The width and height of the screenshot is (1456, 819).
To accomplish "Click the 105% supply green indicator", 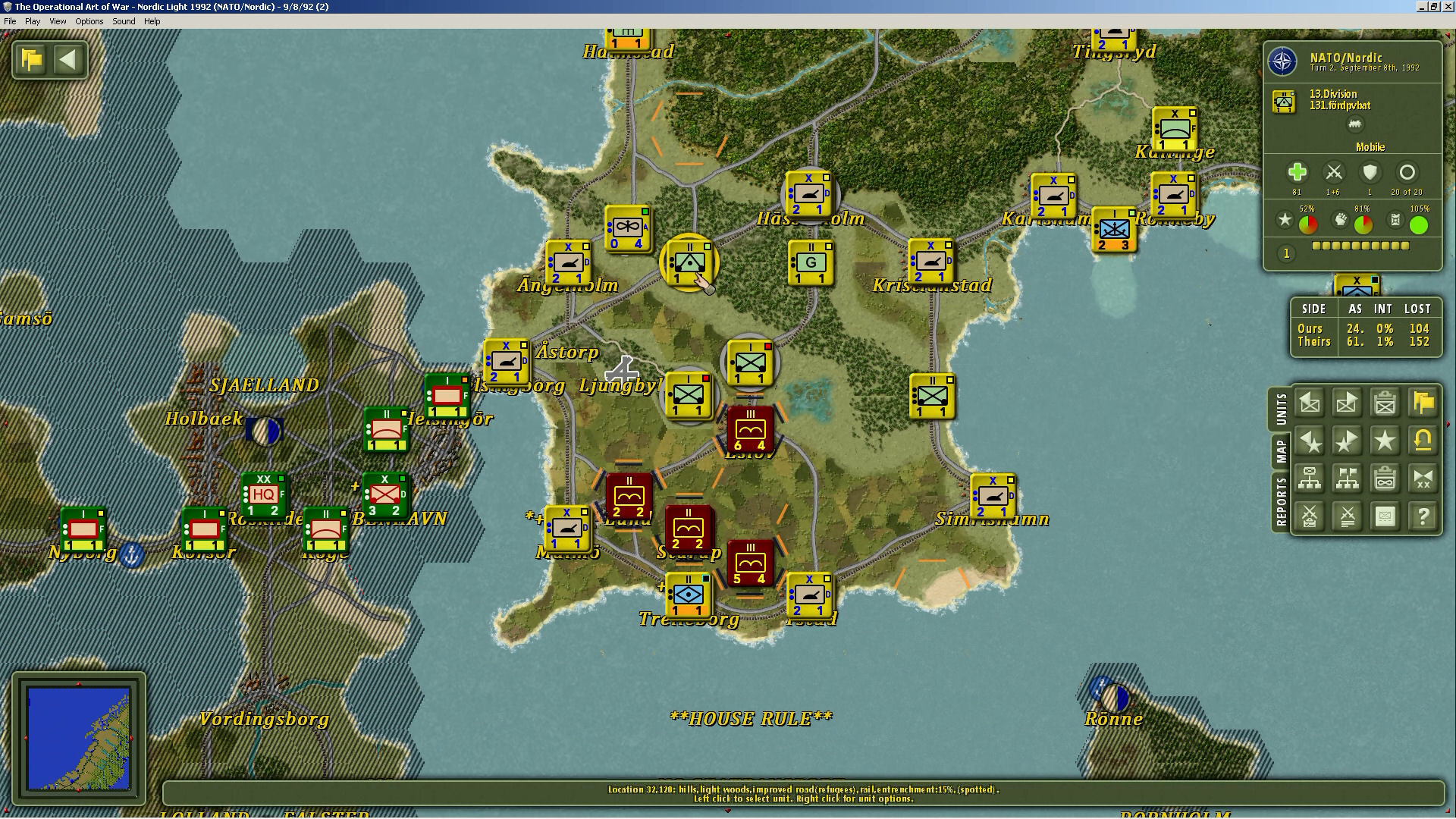I will coord(1419,224).
